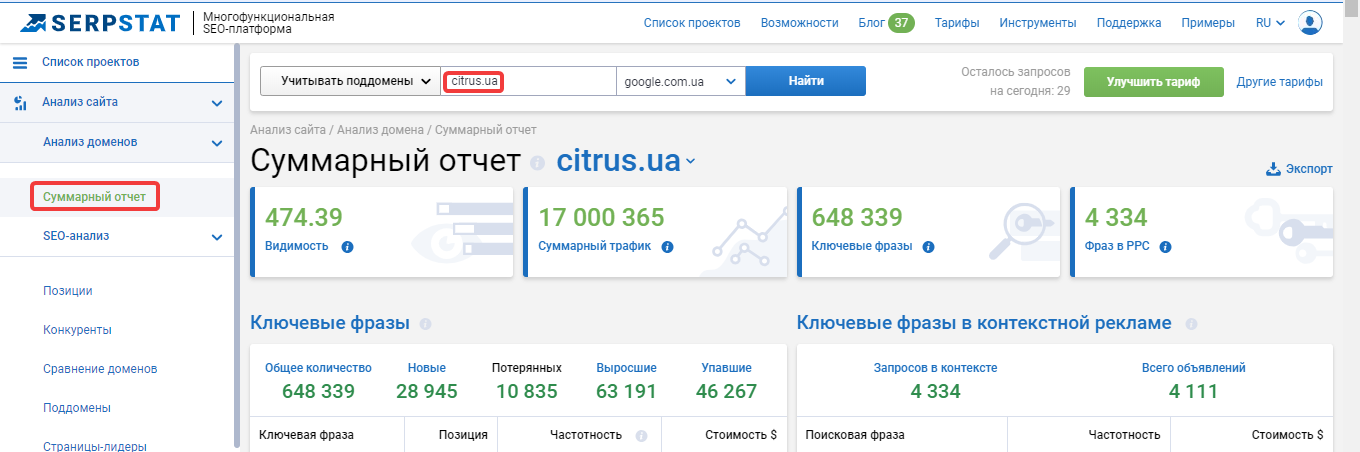
Task: Select Страницы-лидеры in the sidebar
Action: coord(95,446)
